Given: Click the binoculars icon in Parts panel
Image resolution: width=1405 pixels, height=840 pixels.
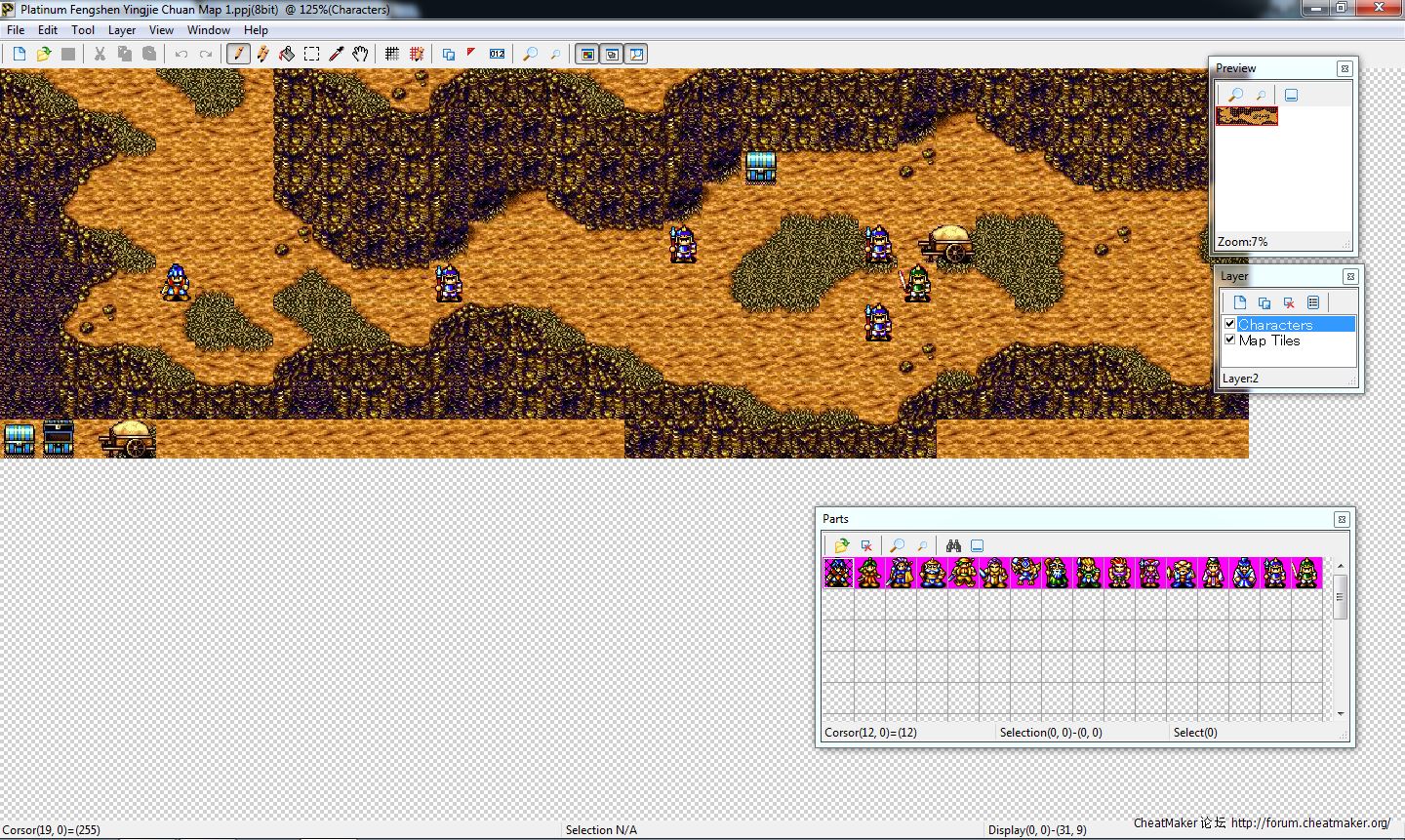Looking at the screenshot, I should (x=953, y=546).
